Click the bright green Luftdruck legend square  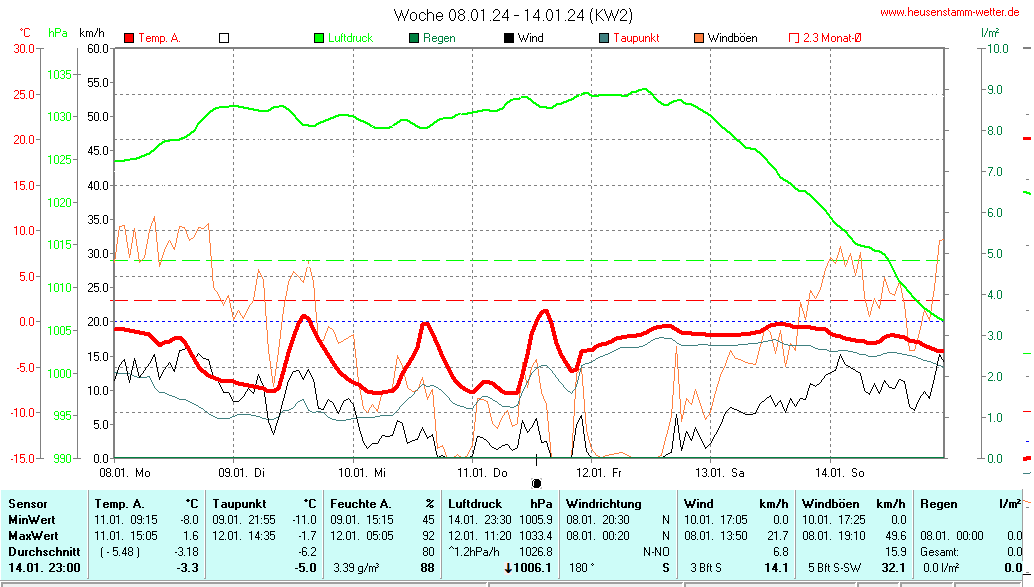coord(319,38)
